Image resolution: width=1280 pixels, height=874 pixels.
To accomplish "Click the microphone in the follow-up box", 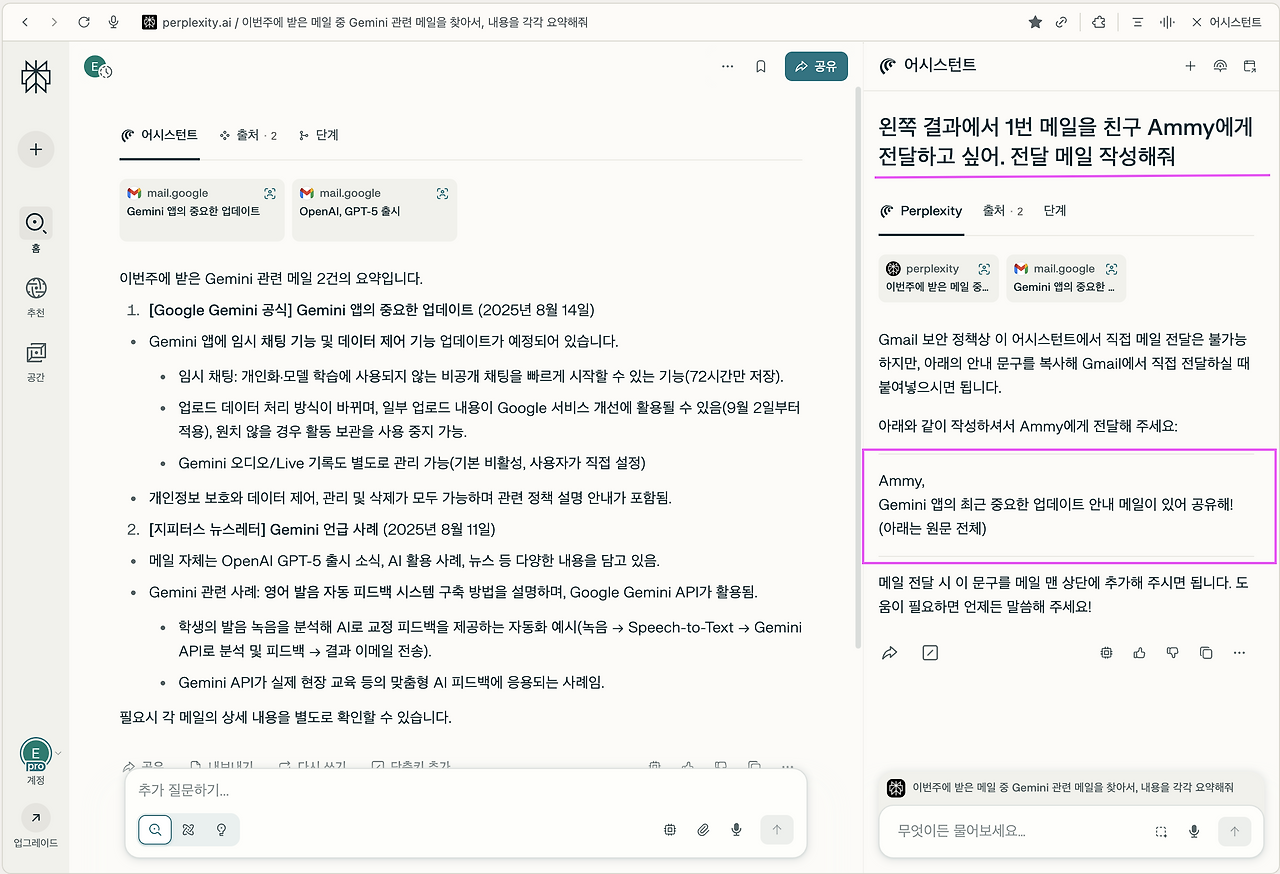I will (x=737, y=829).
